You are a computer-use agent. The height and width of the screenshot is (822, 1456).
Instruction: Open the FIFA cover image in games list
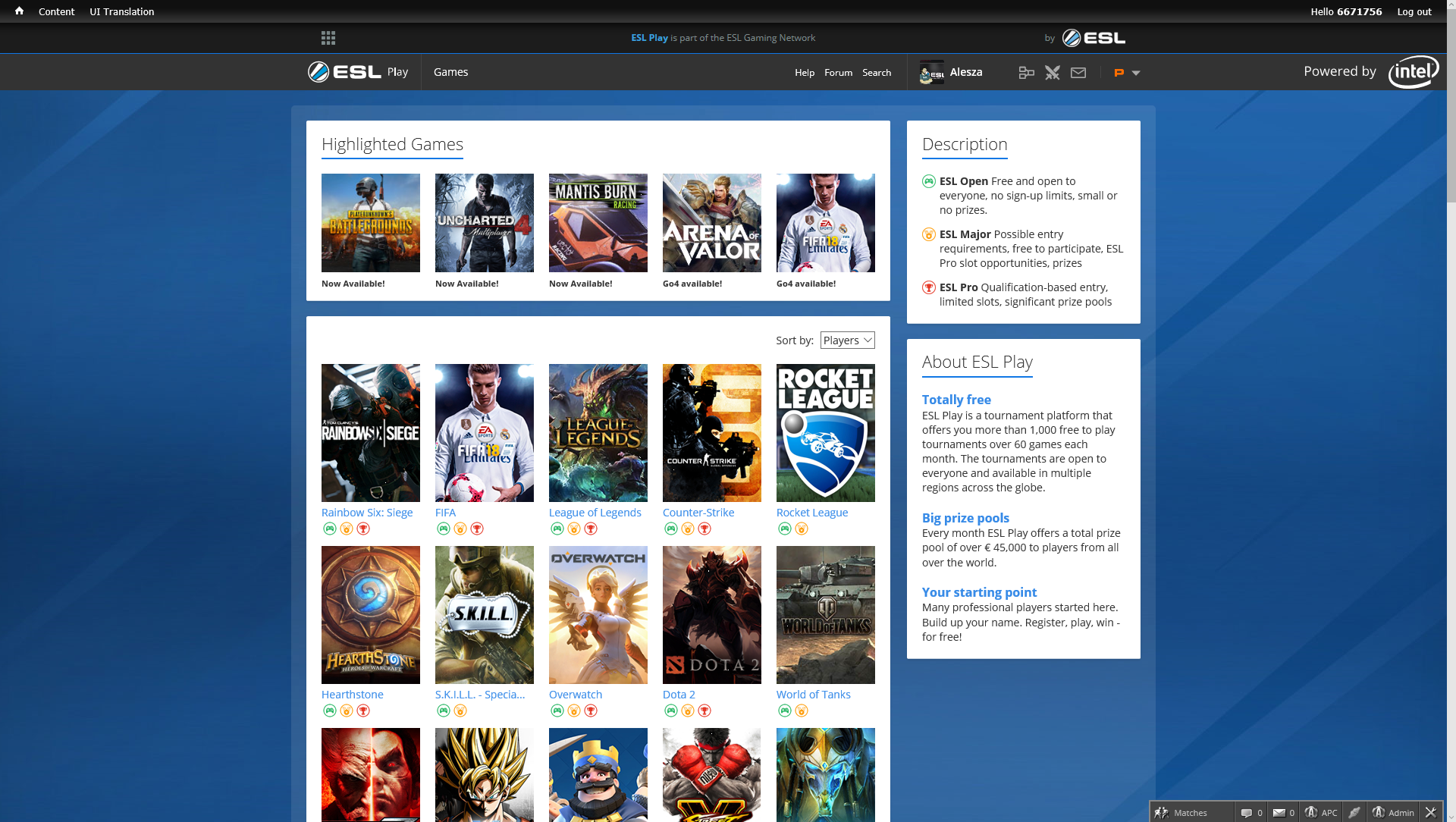pos(485,433)
